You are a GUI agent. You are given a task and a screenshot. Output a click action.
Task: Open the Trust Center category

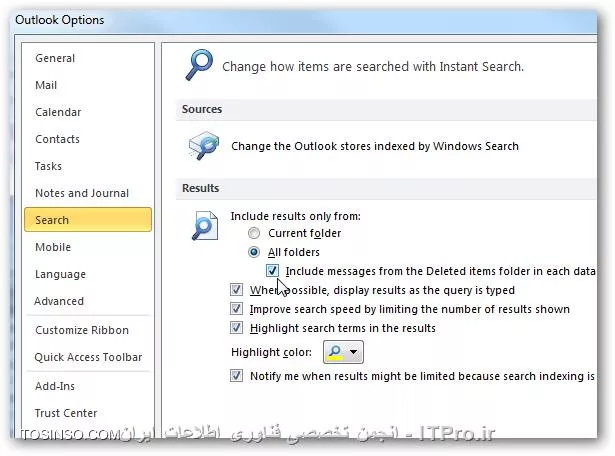point(66,413)
